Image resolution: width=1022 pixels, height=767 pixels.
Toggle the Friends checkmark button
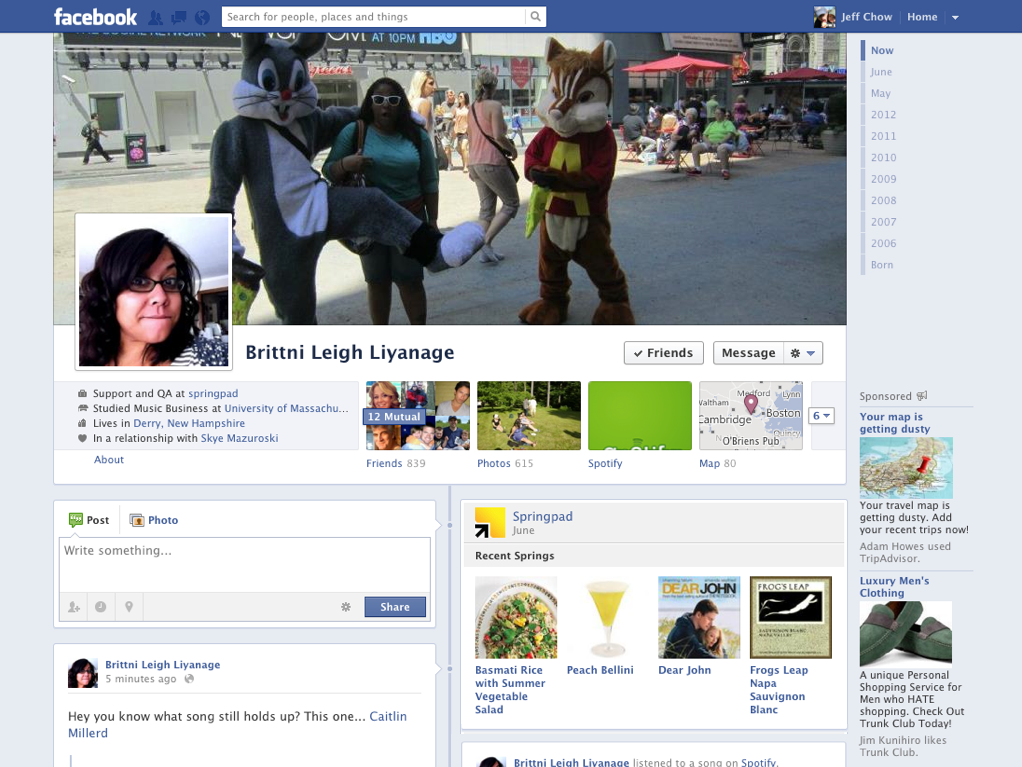click(663, 353)
